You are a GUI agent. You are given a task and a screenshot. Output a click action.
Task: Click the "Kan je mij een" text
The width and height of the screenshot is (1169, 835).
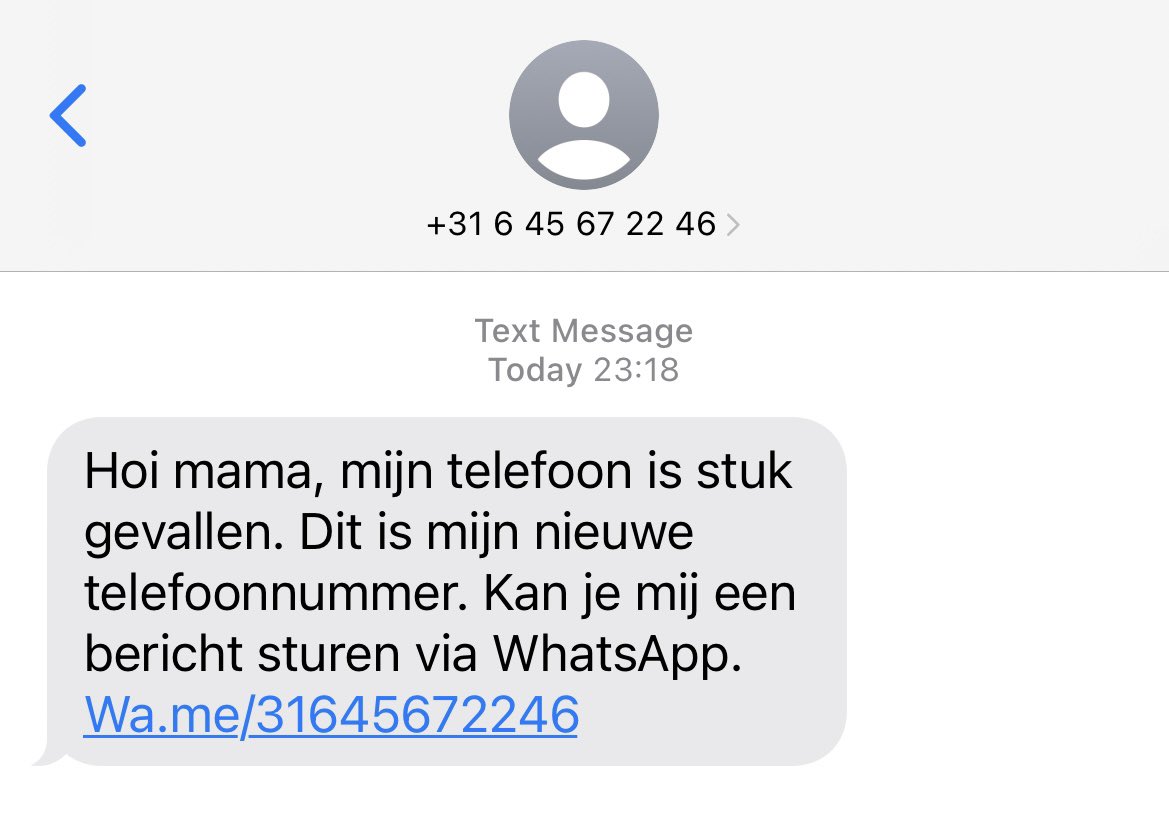click(x=640, y=593)
